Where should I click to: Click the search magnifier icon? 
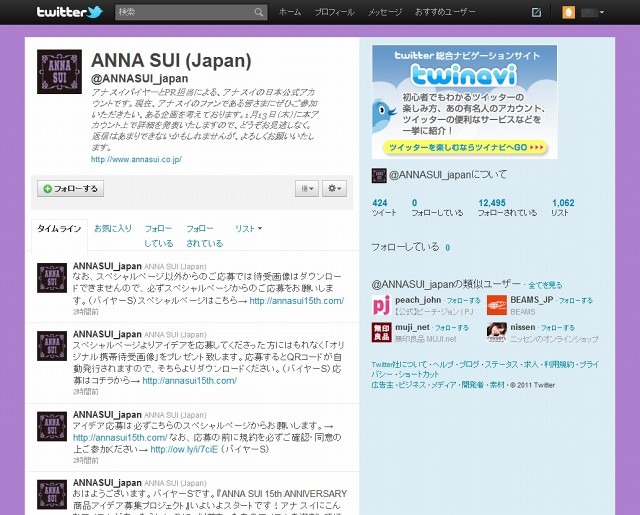click(x=259, y=12)
